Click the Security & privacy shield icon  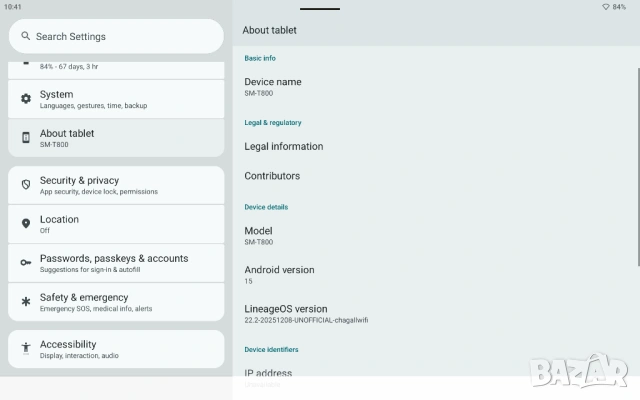(26, 184)
